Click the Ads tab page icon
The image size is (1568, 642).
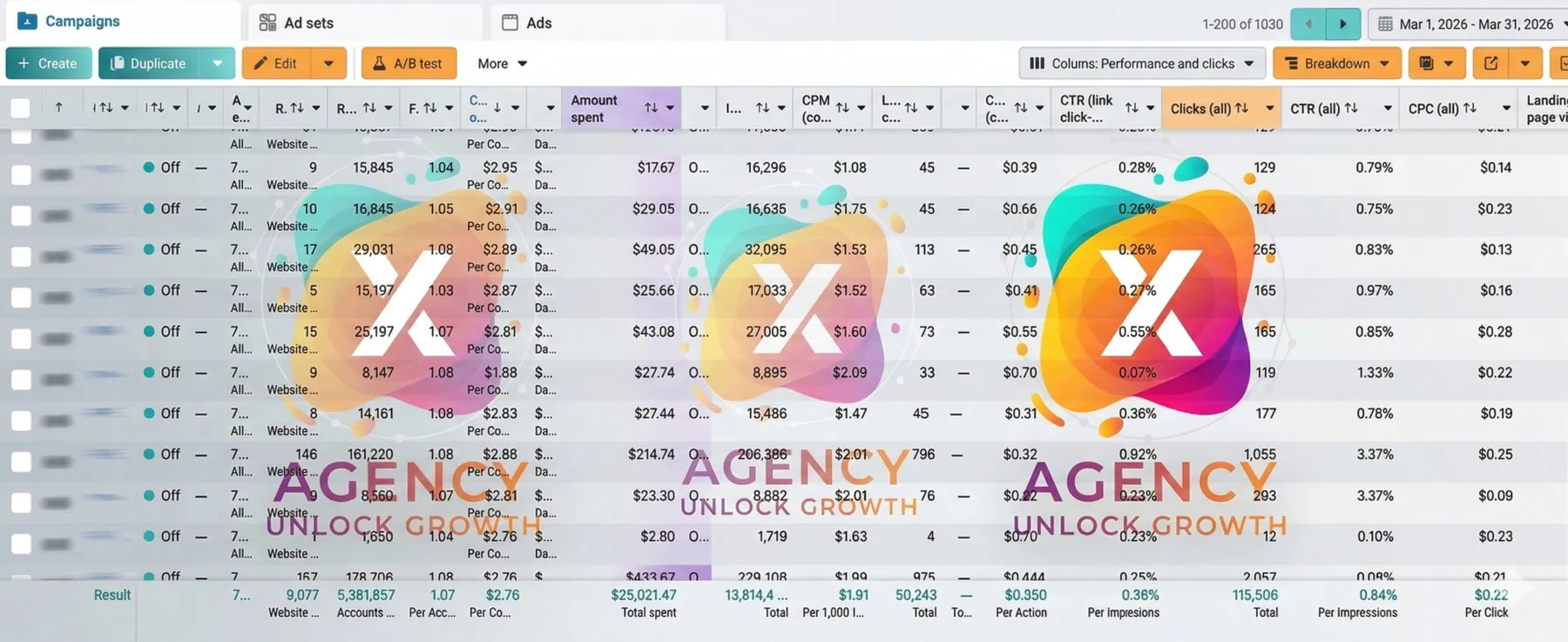[x=510, y=23]
